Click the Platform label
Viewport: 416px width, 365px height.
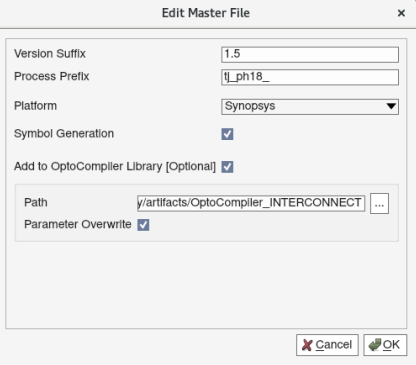pyautogui.click(x=35, y=106)
